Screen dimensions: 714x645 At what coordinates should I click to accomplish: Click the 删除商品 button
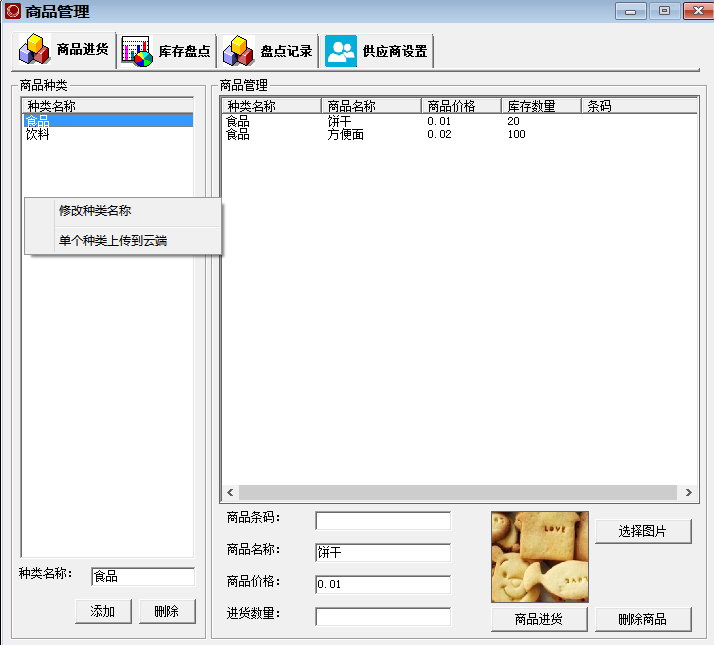coord(643,619)
